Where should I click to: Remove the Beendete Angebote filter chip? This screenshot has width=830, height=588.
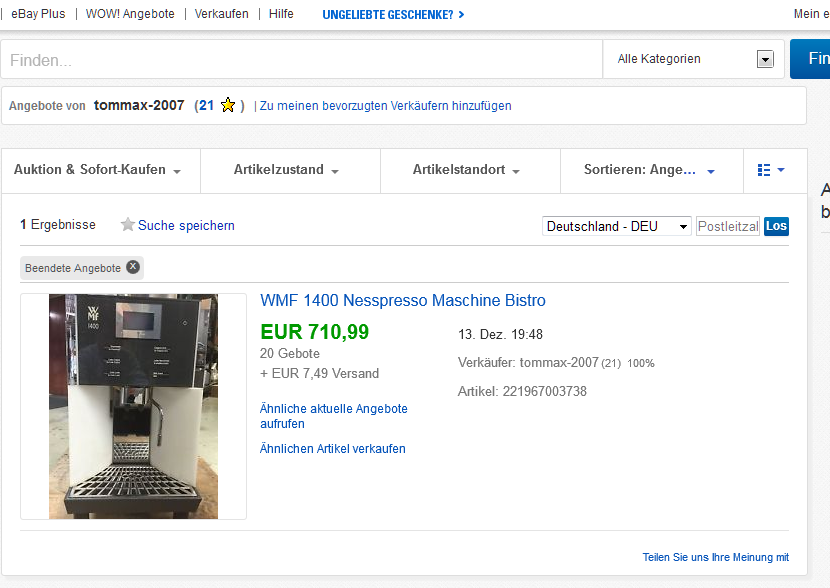click(x=133, y=267)
